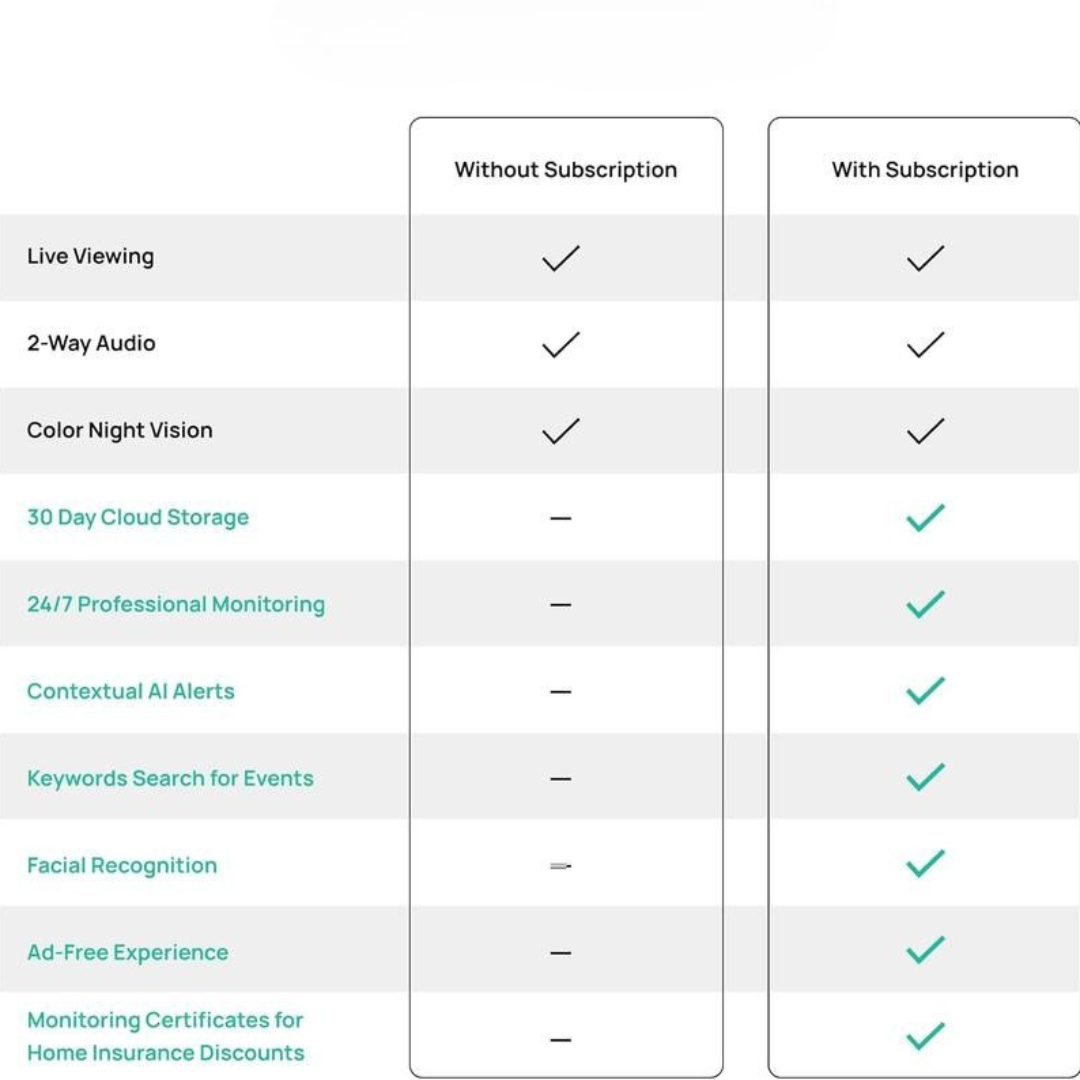Open the 24/7 Professional Monitoring feature link
This screenshot has height=1080, width=1080.
tap(176, 605)
